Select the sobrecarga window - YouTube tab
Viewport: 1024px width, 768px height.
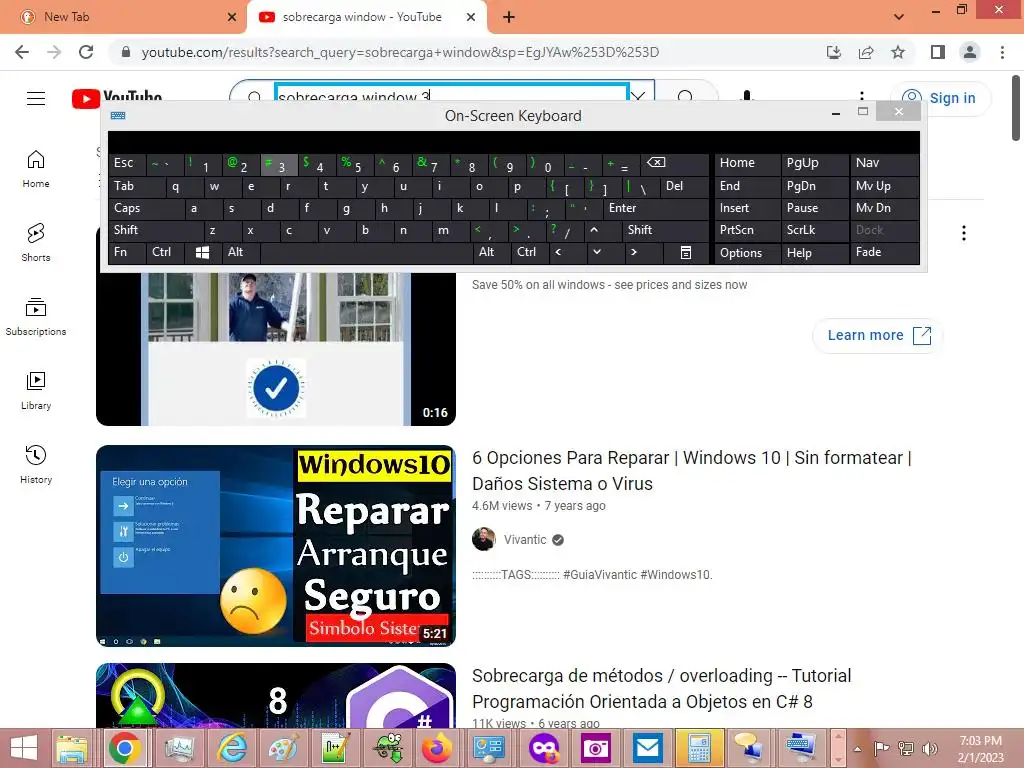[x=366, y=17]
